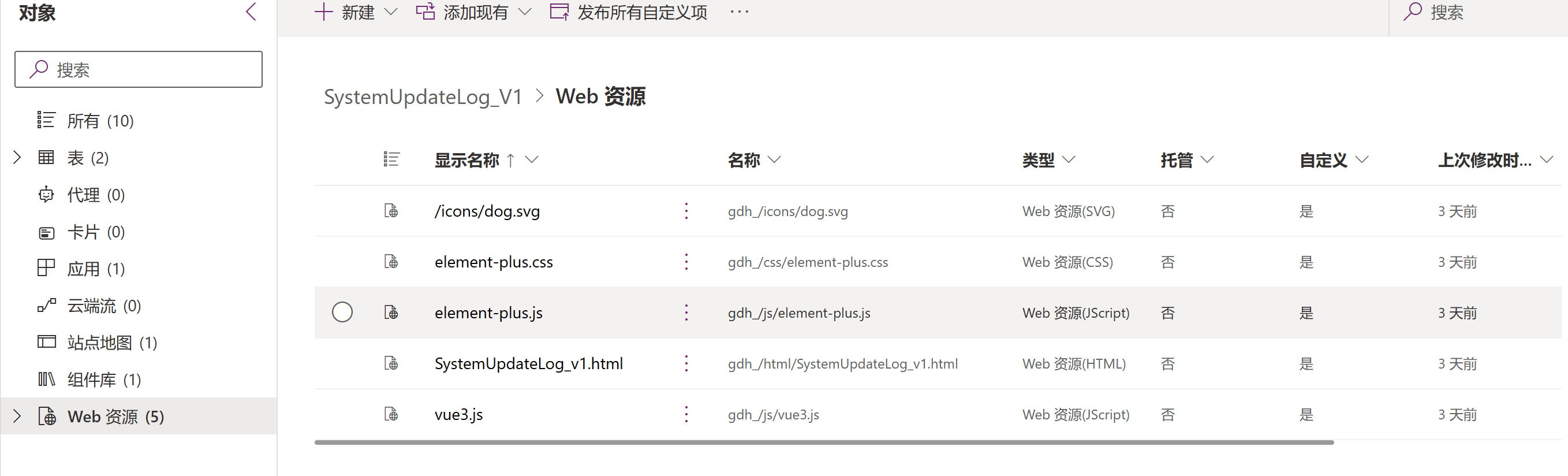The height and width of the screenshot is (476, 1568).
Task: Focus the 对象 panel search box
Action: pos(139,69)
